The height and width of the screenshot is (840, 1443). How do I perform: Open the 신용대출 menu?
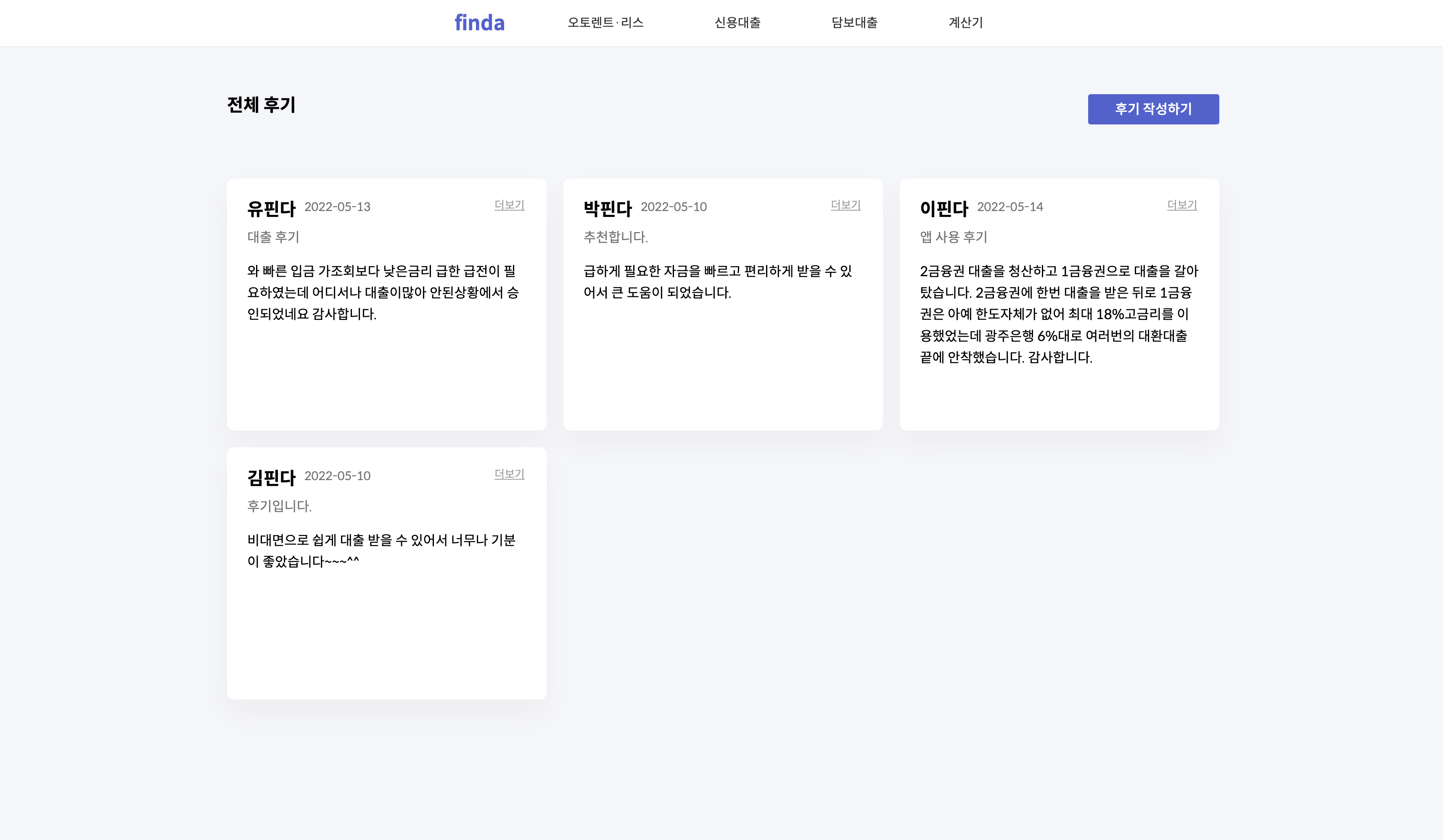(x=737, y=23)
